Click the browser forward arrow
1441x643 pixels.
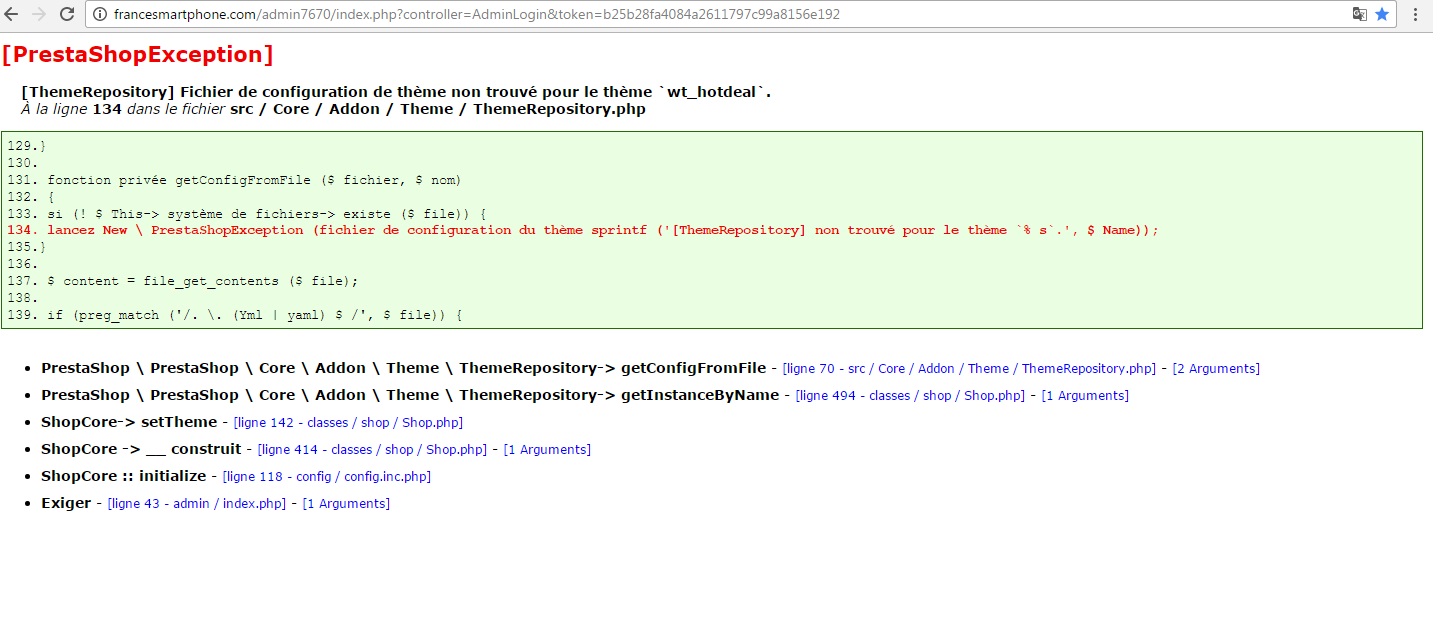(40, 14)
